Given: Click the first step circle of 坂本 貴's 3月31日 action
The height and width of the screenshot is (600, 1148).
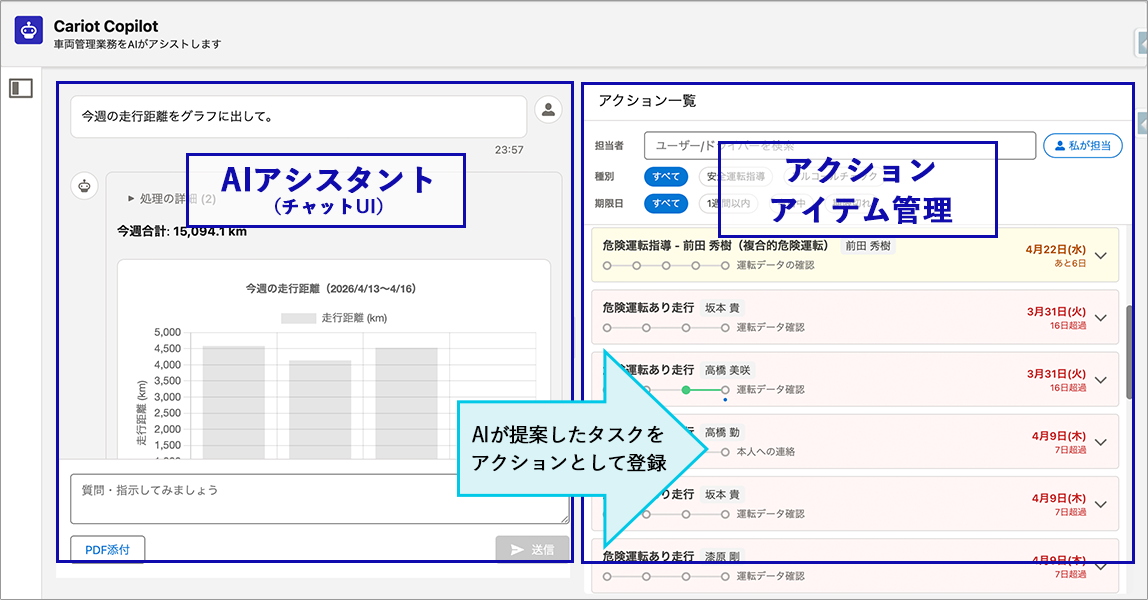Looking at the screenshot, I should coord(607,327).
